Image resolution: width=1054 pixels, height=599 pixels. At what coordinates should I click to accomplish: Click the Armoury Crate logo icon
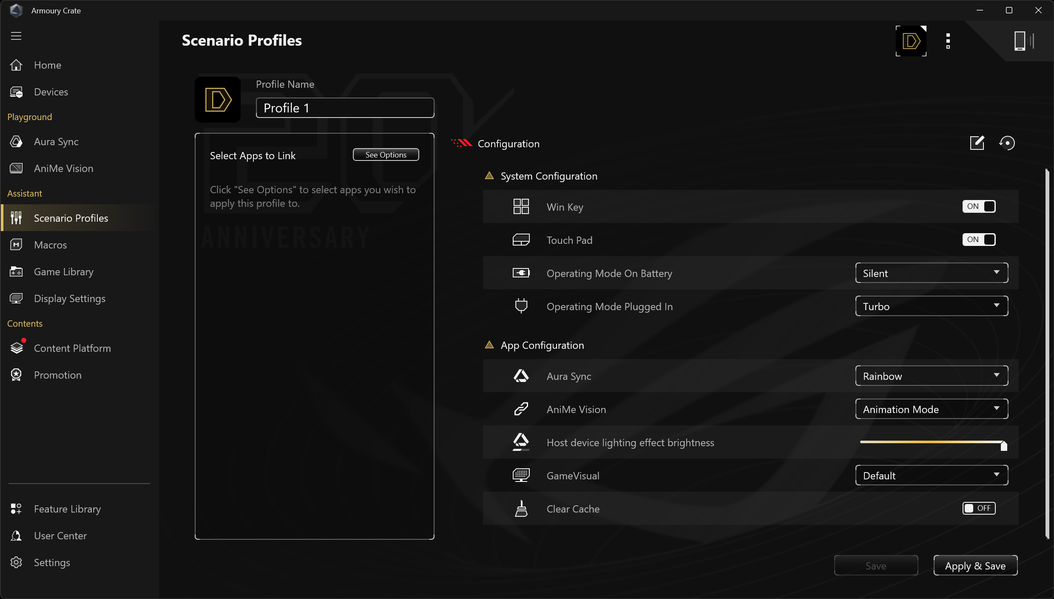[x=16, y=10]
